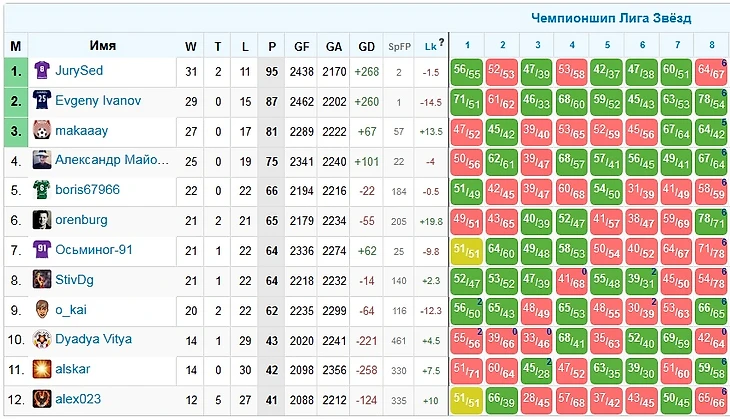Click Evgeny Ivanov's dark jersey avatar
The width and height of the screenshot is (730, 419).
pyautogui.click(x=41, y=101)
